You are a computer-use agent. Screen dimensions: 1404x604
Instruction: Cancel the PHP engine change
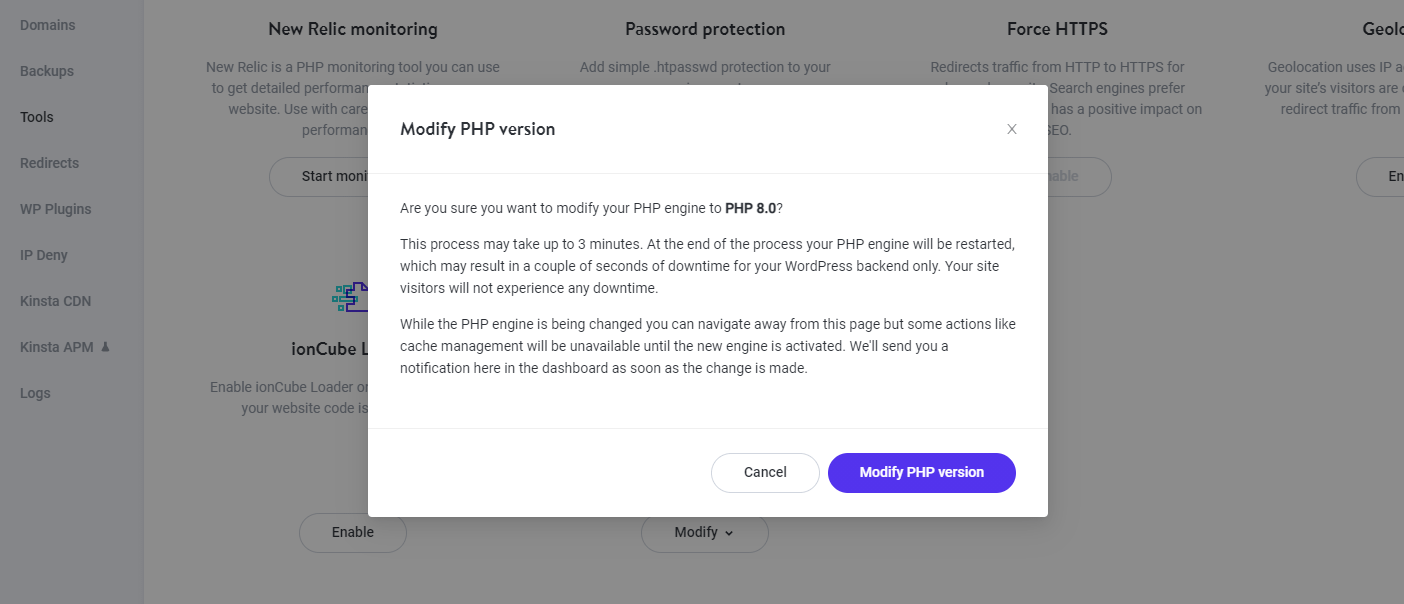[764, 472]
